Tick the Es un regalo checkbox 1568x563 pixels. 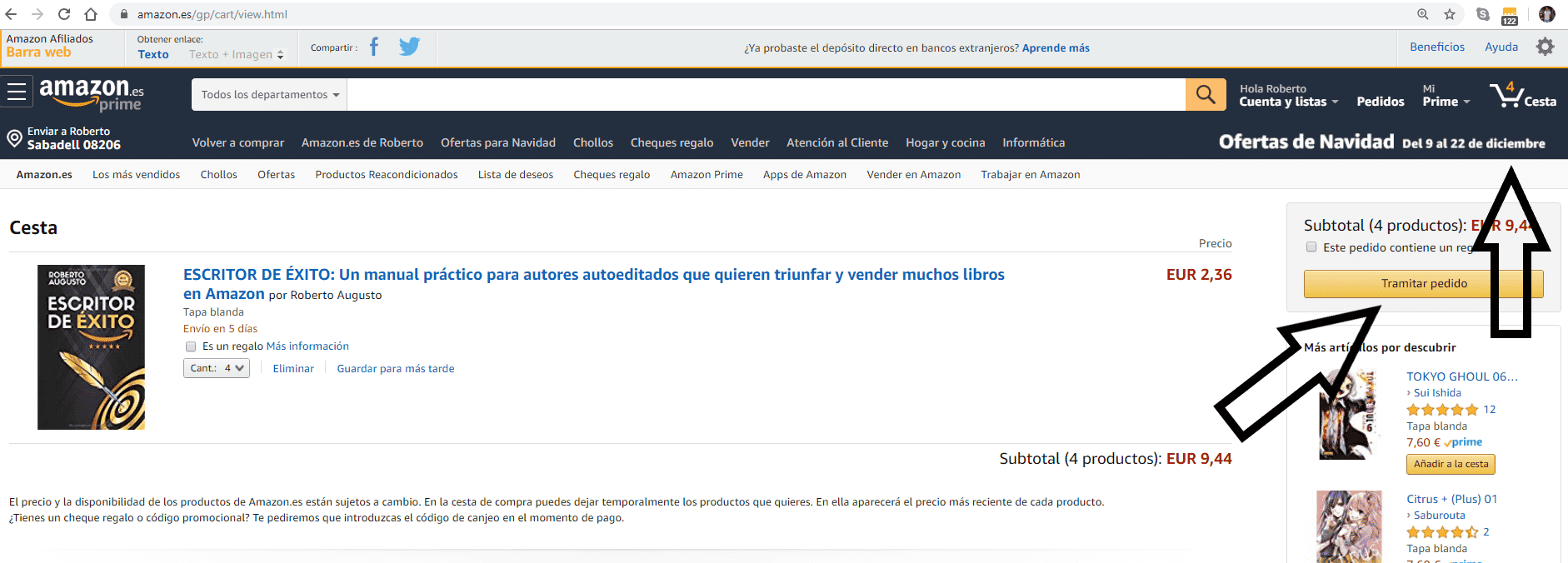pos(191,346)
